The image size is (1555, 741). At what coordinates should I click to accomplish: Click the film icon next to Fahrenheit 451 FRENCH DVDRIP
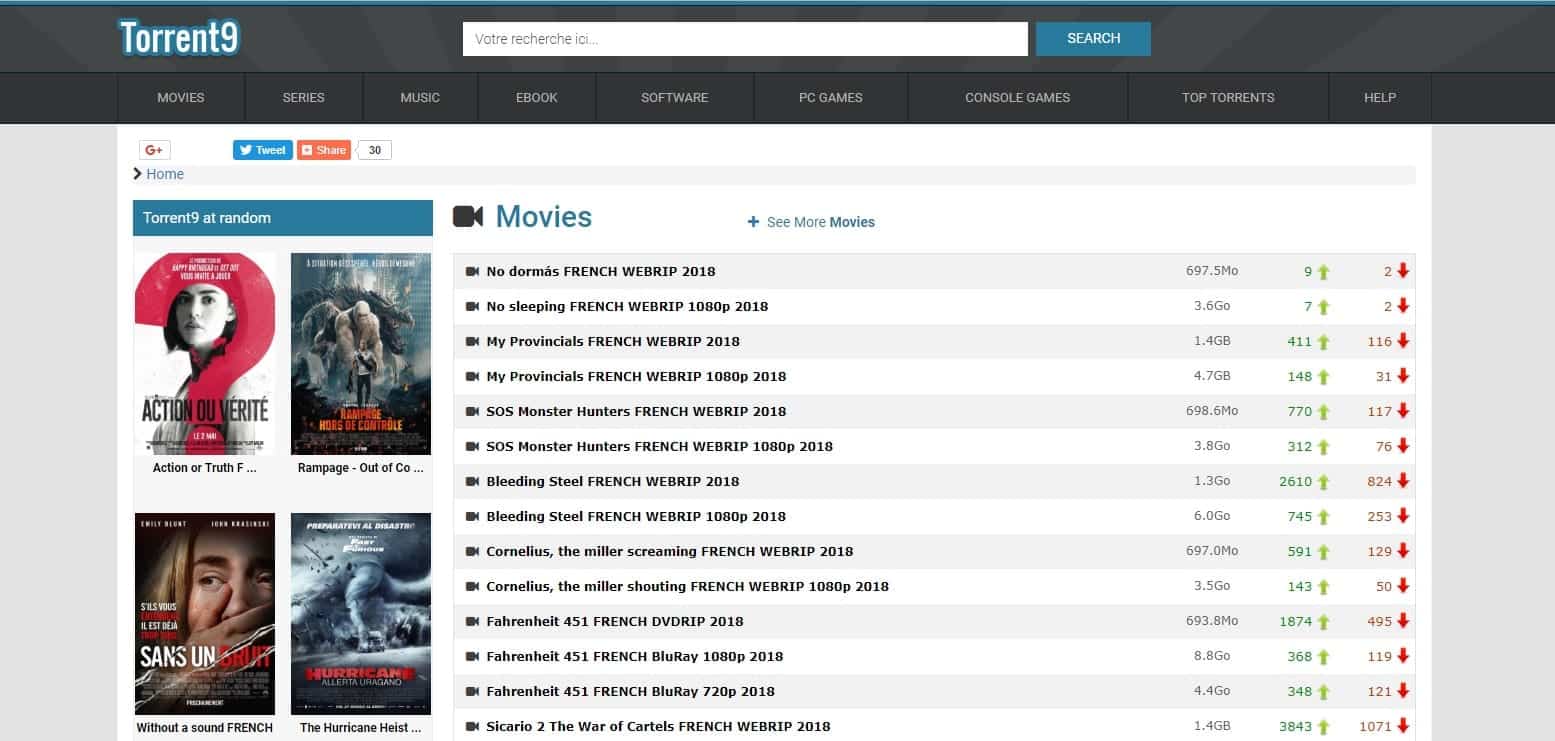tap(469, 621)
